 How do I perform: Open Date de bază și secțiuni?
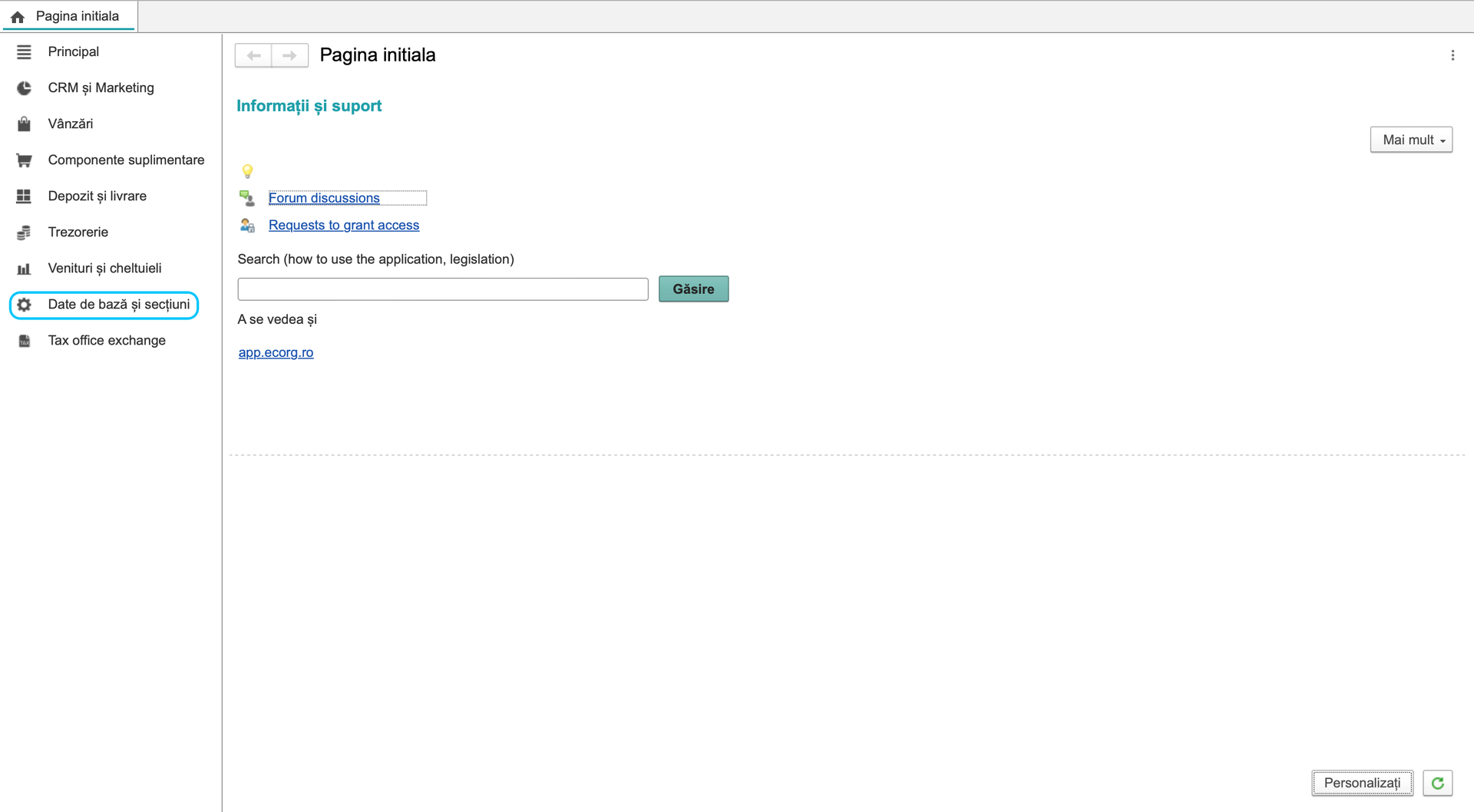(119, 305)
